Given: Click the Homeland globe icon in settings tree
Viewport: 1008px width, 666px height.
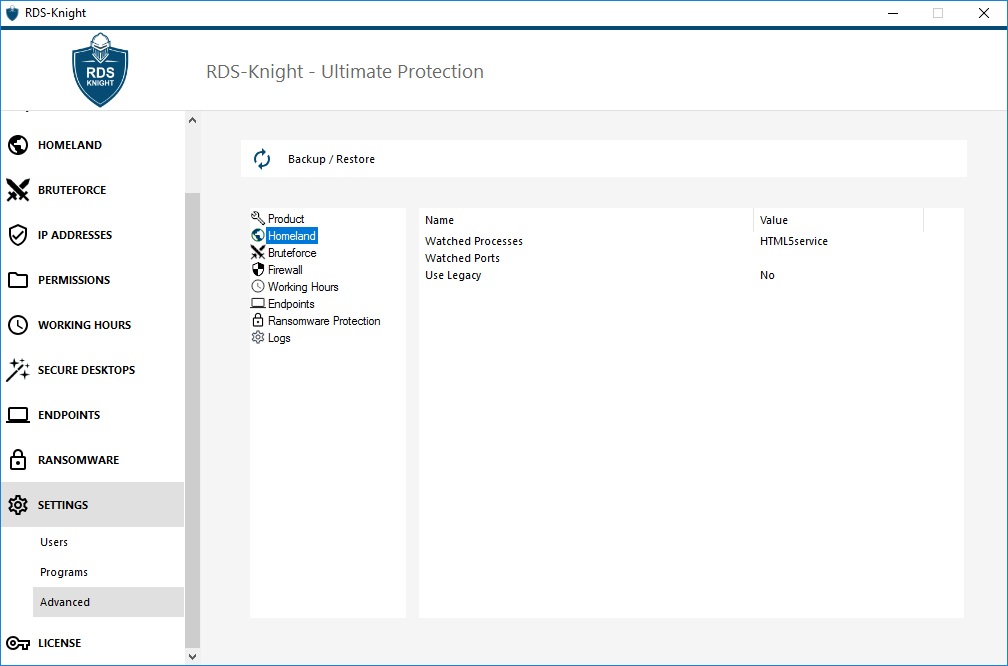Looking at the screenshot, I should (x=258, y=235).
